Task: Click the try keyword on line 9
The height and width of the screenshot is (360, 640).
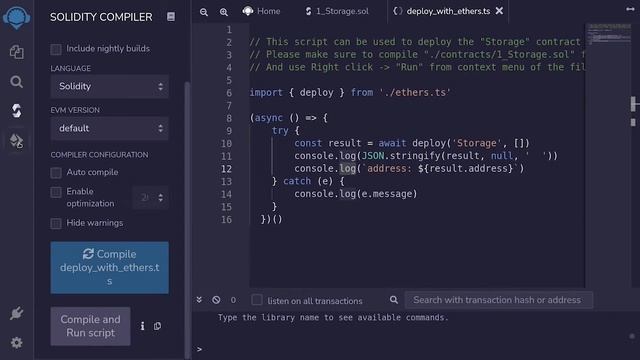Action: [280, 131]
